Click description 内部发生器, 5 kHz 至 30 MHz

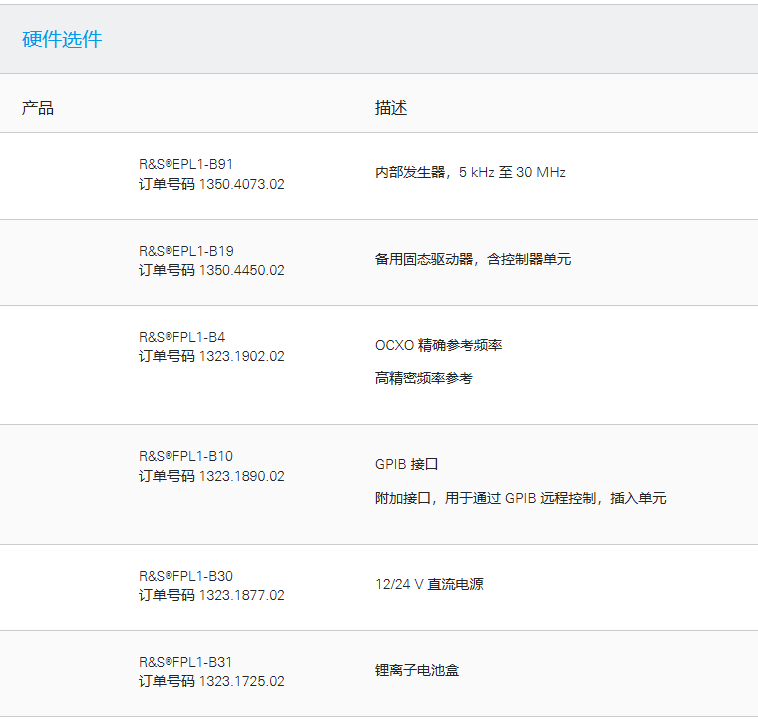pos(470,172)
